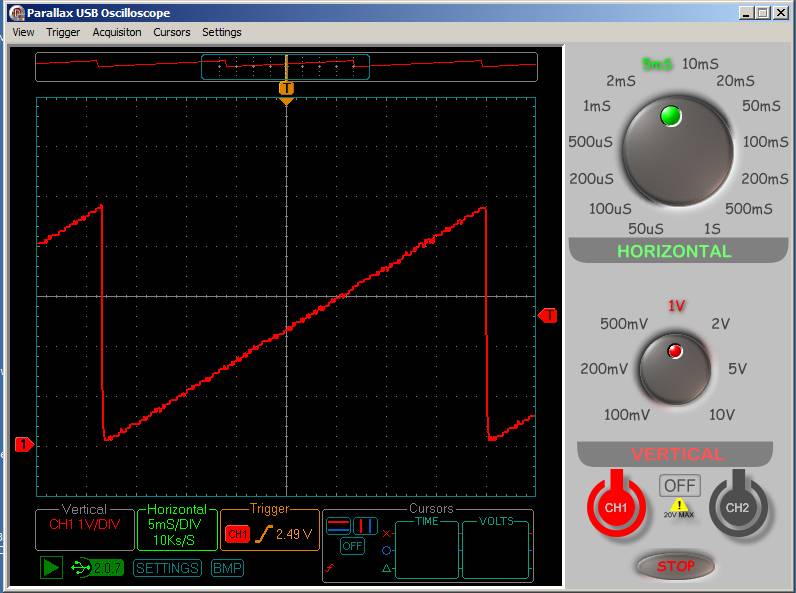Toggle the rising edge trigger slope icon
Screen dimensions: 796x593
(263, 534)
